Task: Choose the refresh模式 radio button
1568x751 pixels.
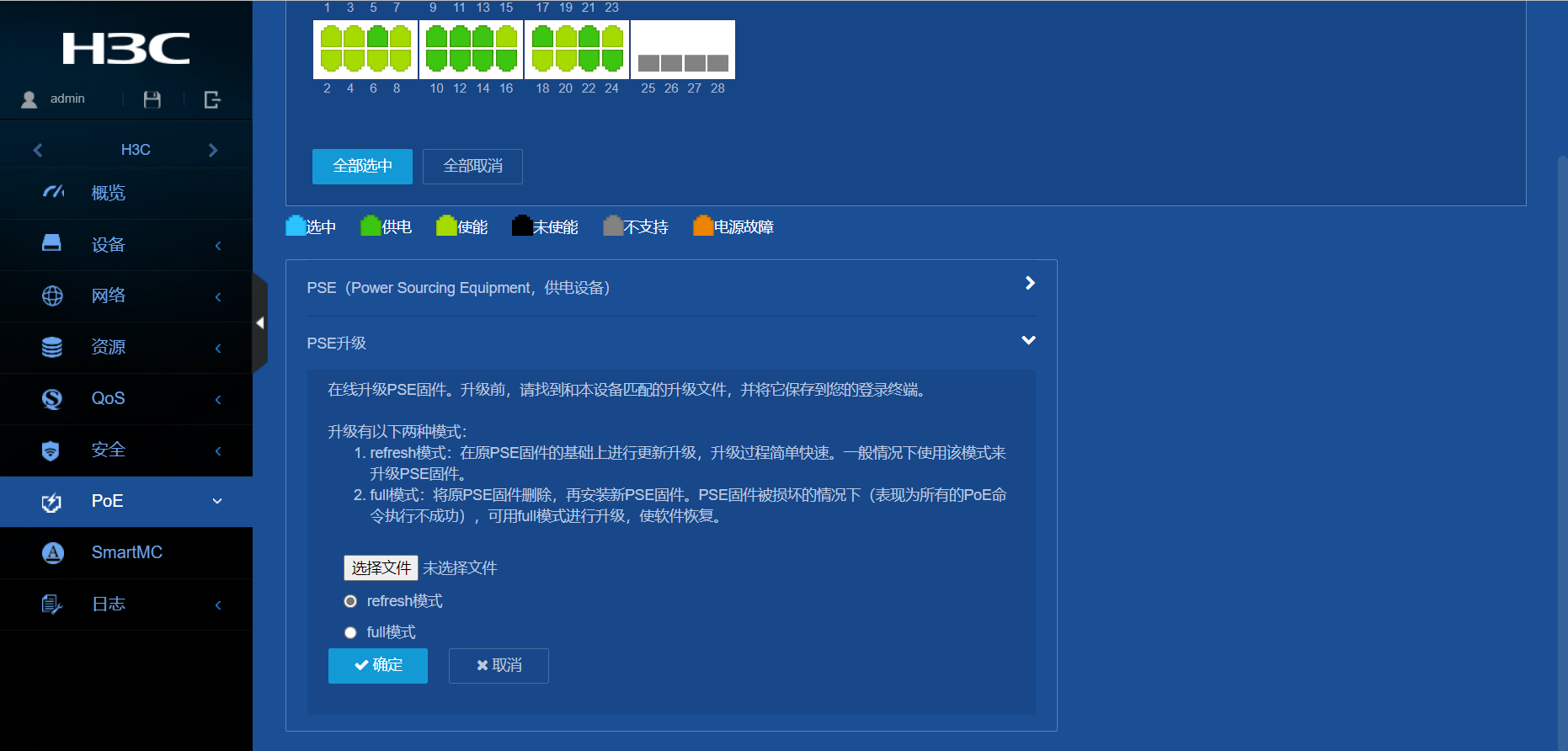Action: (x=350, y=601)
